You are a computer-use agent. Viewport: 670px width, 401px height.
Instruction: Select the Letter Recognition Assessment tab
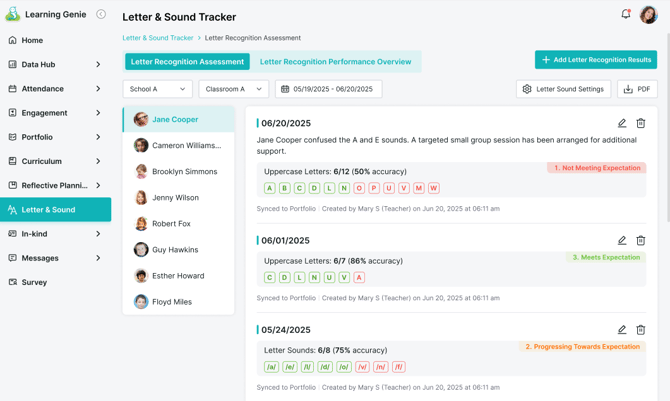tap(187, 62)
